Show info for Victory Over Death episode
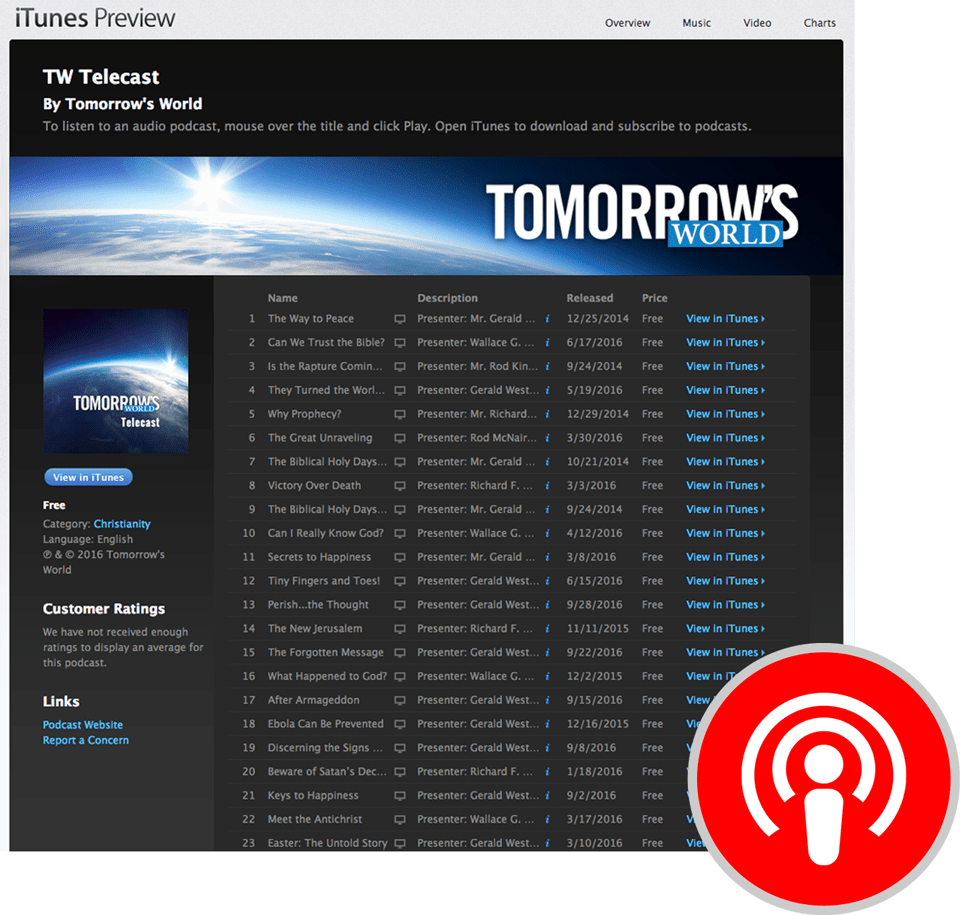 pos(547,486)
